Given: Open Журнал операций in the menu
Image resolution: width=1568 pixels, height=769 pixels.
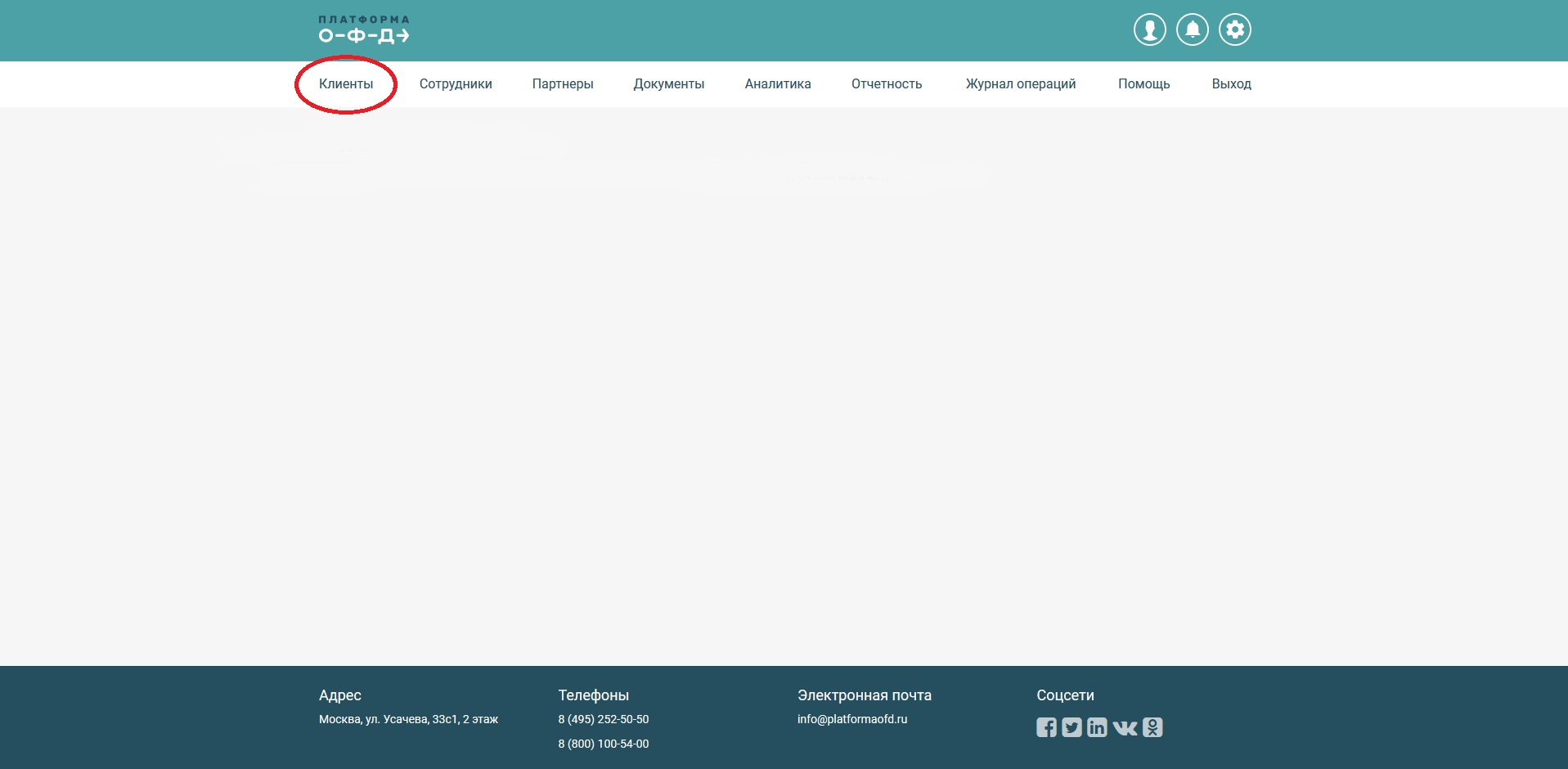Looking at the screenshot, I should click(x=1021, y=84).
